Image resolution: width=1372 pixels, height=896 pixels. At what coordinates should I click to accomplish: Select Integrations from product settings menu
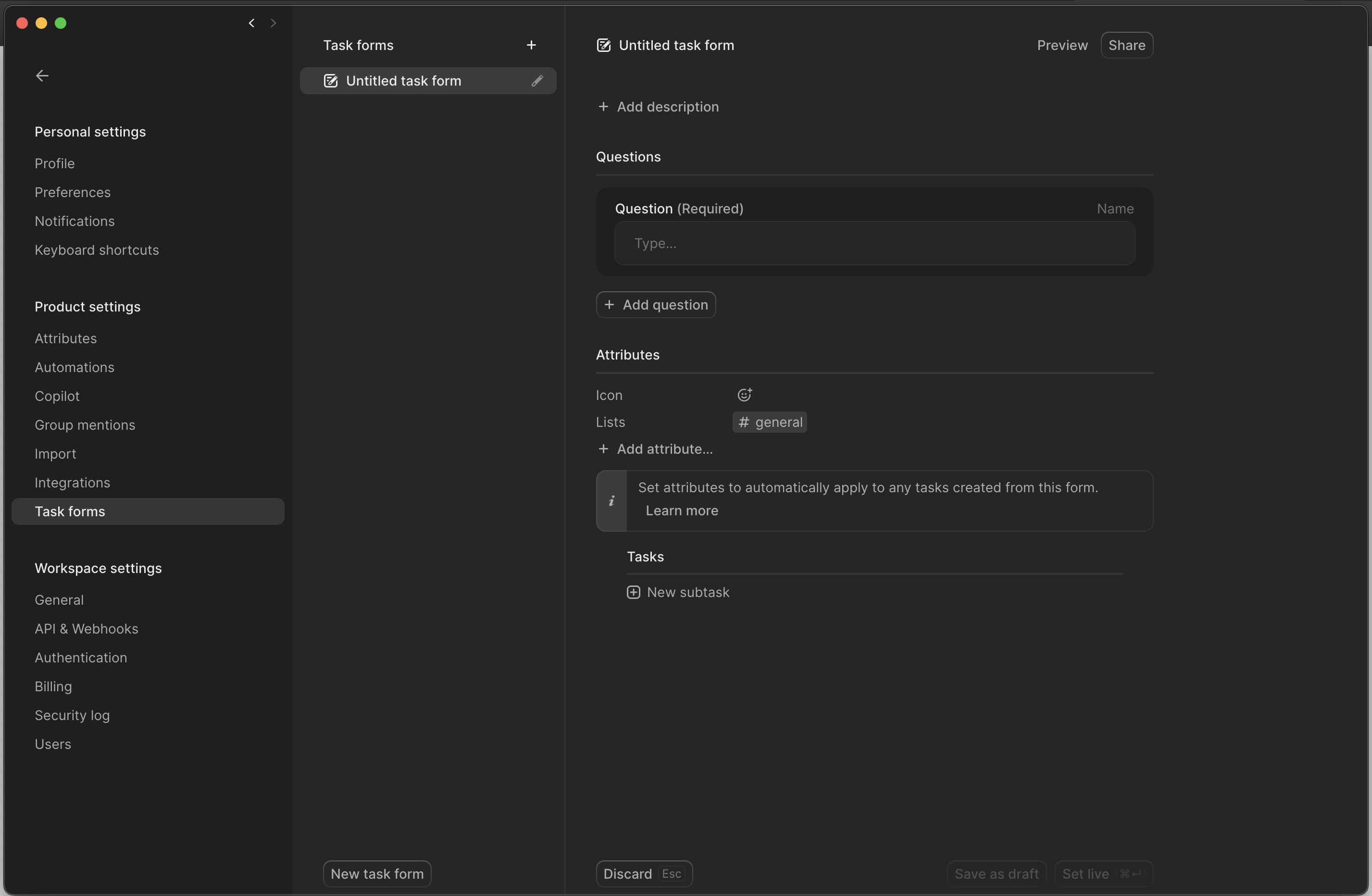point(72,482)
